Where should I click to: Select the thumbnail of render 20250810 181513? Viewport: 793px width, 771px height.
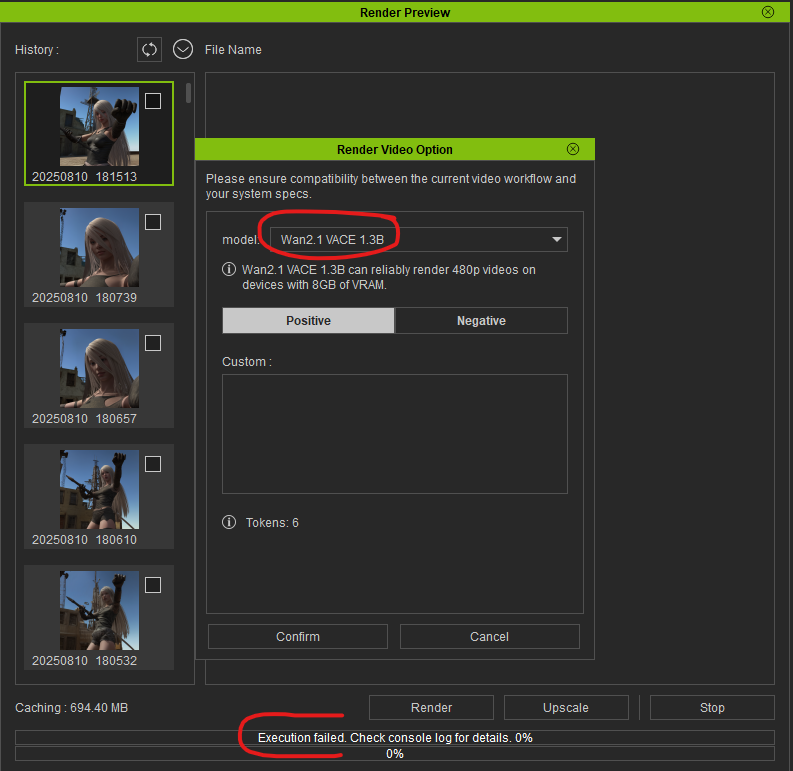(x=99, y=126)
